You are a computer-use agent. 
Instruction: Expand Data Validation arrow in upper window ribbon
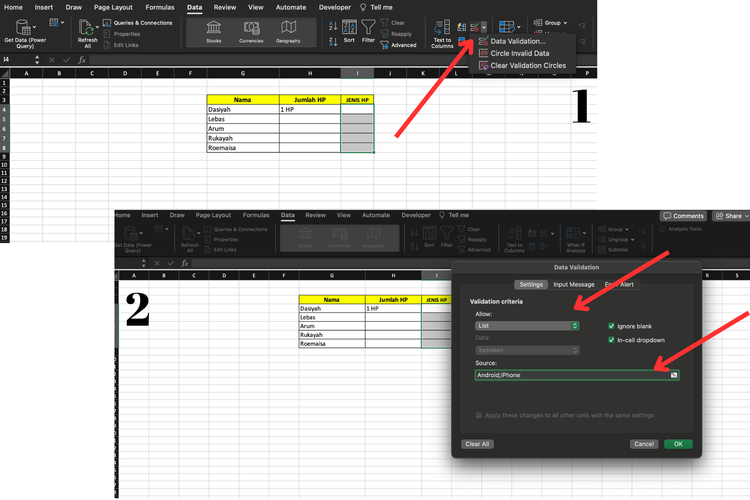pyautogui.click(x=484, y=27)
